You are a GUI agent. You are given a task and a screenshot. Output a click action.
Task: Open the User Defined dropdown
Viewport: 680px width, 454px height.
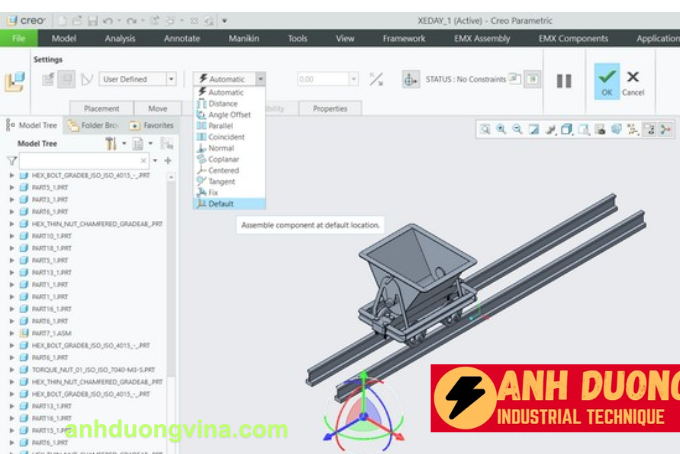click(x=171, y=79)
